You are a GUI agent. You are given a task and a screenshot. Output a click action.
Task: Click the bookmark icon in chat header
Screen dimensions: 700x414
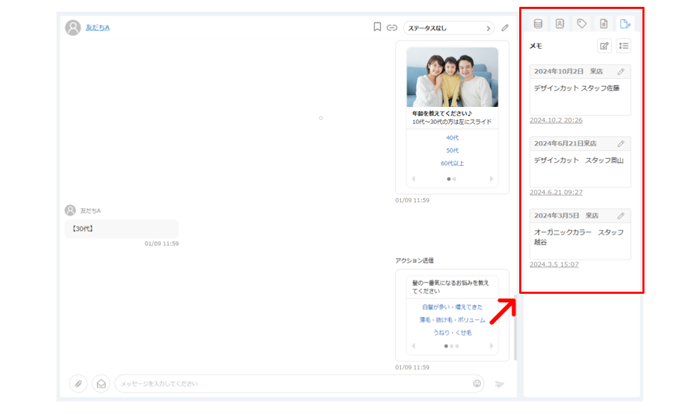tap(377, 28)
